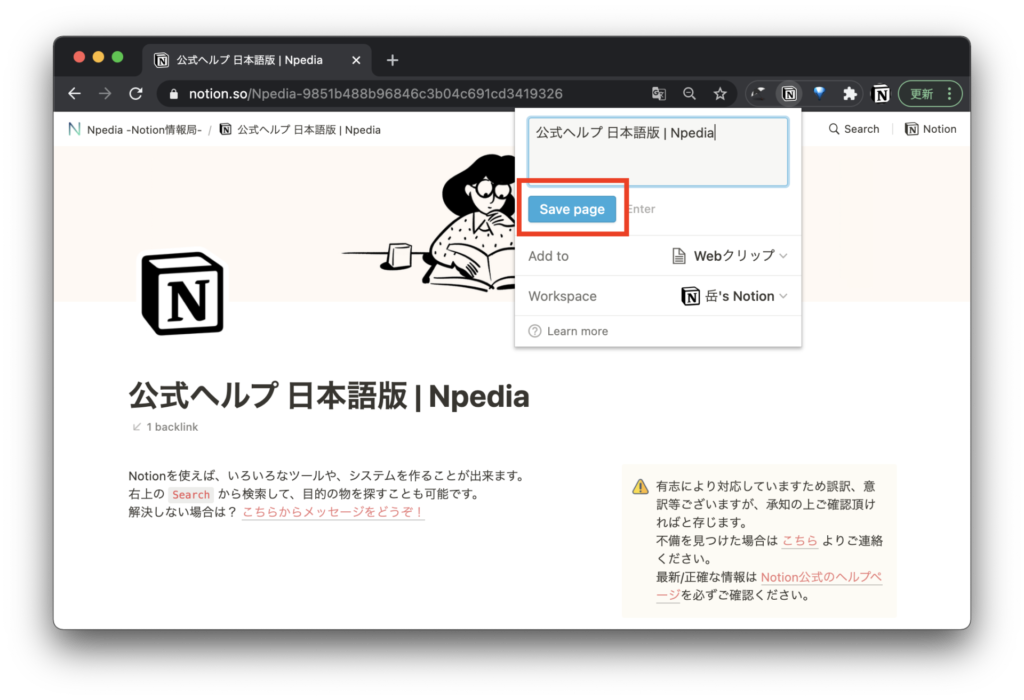Open the Add to Webクリップ dropdown
This screenshot has height=700, width=1024.
pos(729,256)
